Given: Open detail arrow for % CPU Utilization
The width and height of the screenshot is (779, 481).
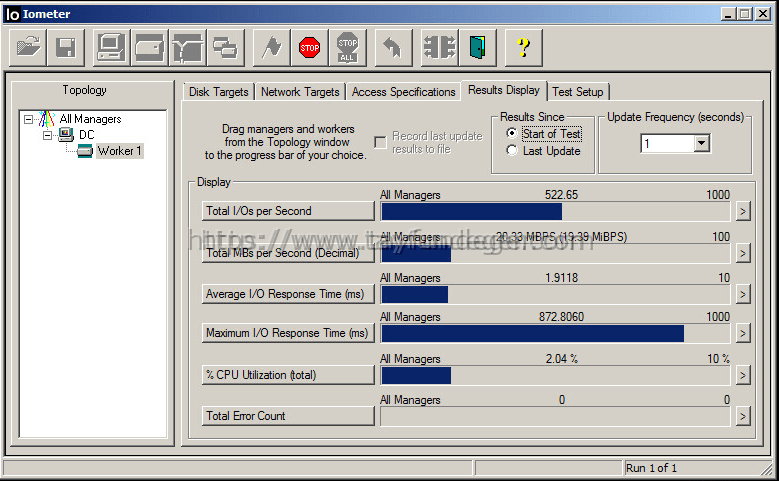Looking at the screenshot, I should 743,375.
